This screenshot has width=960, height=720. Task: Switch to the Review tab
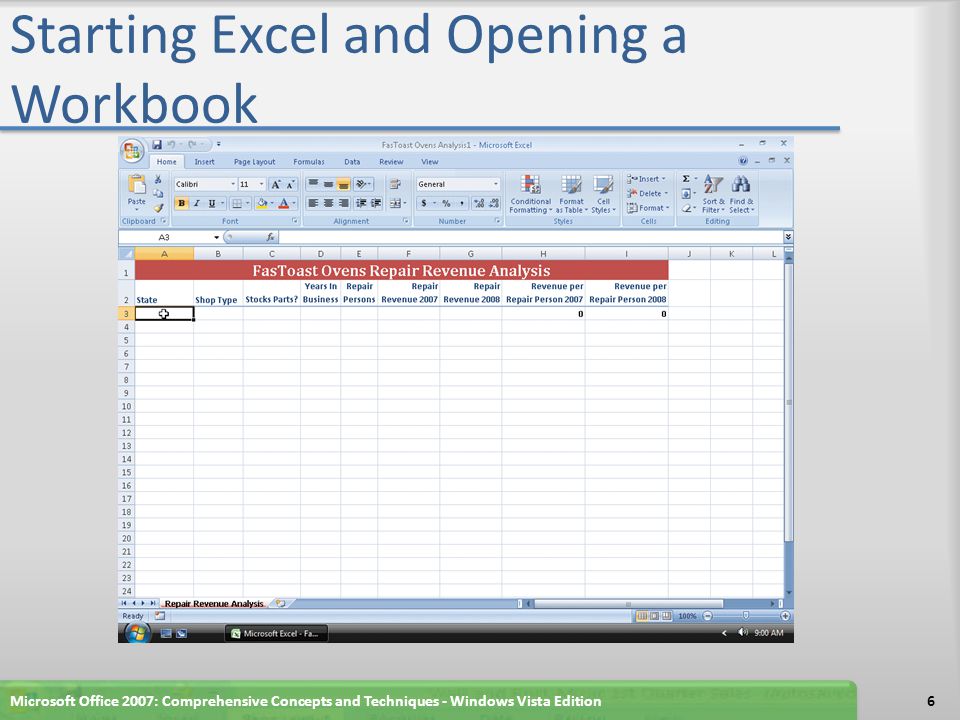391,162
